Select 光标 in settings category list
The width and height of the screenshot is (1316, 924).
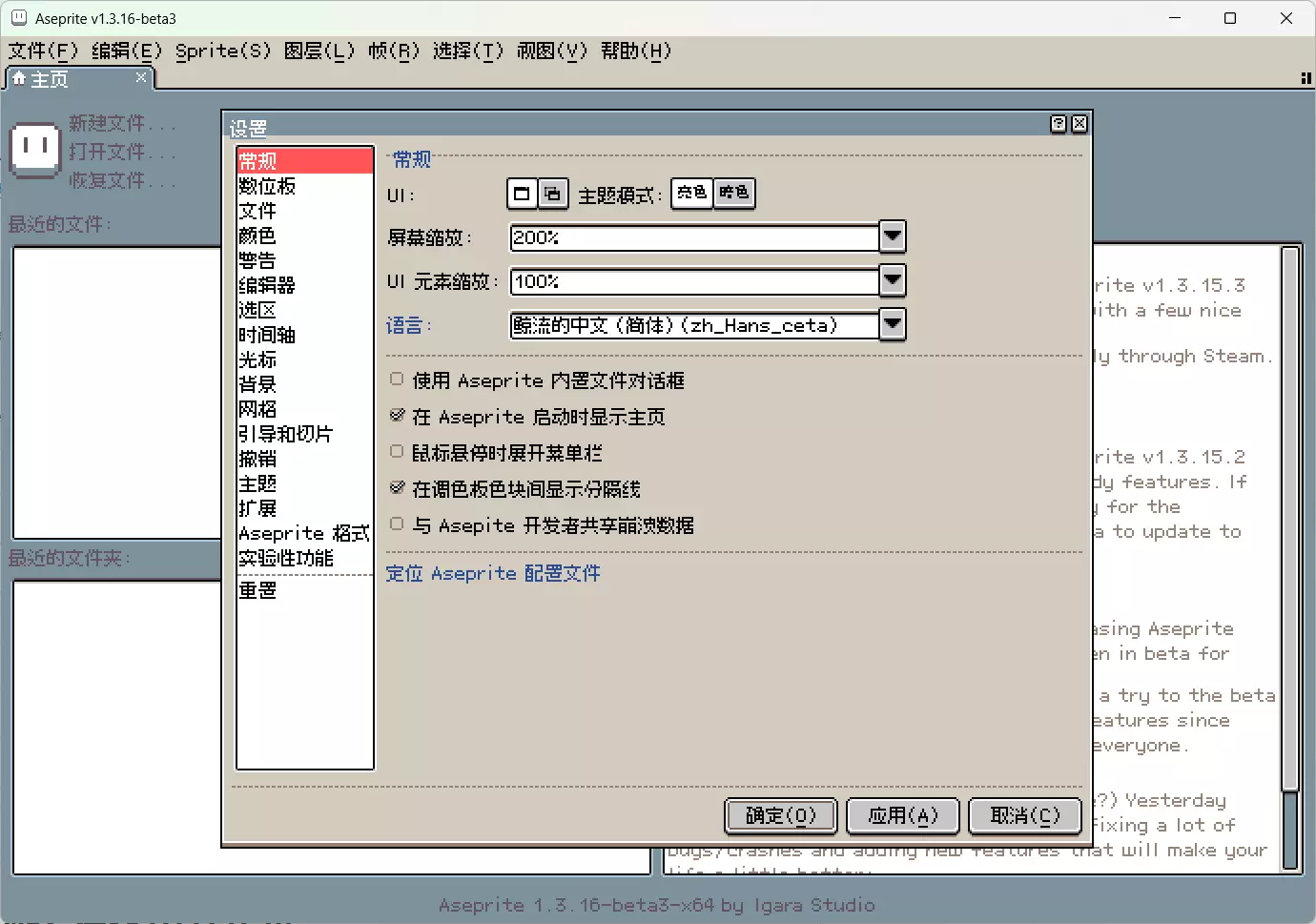[305, 359]
